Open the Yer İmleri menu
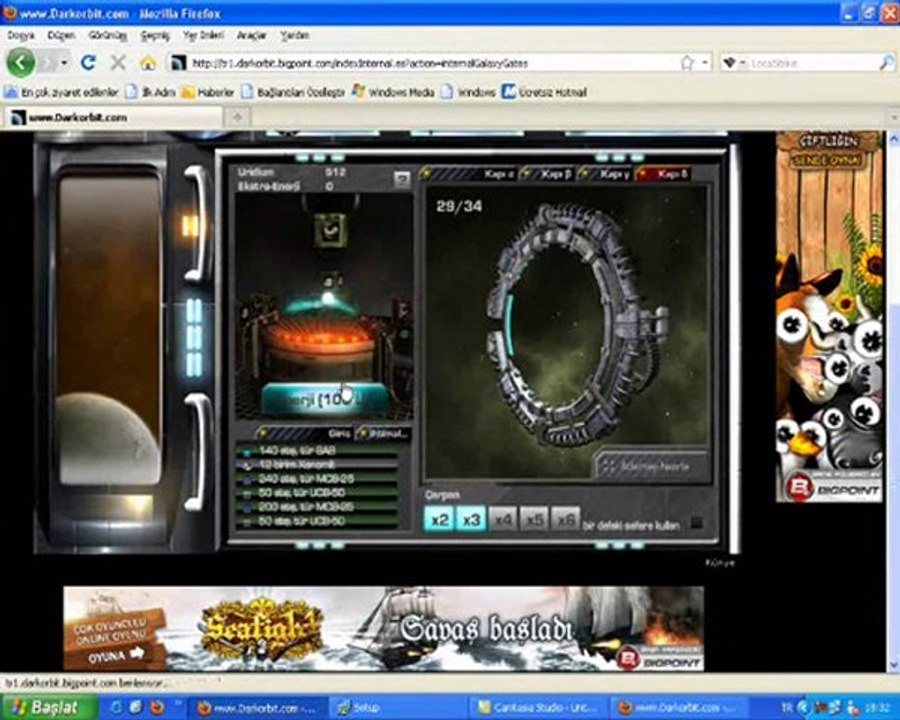This screenshot has width=900, height=720. [203, 36]
